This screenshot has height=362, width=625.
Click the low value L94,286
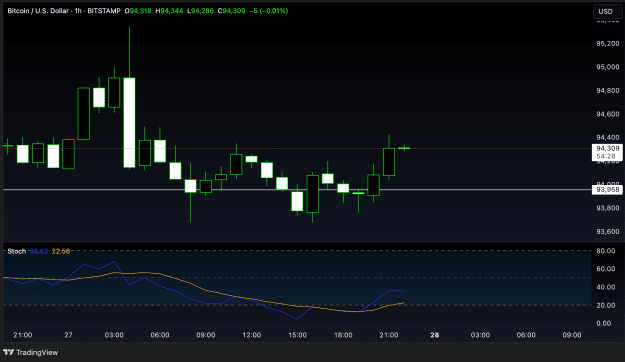[200, 11]
